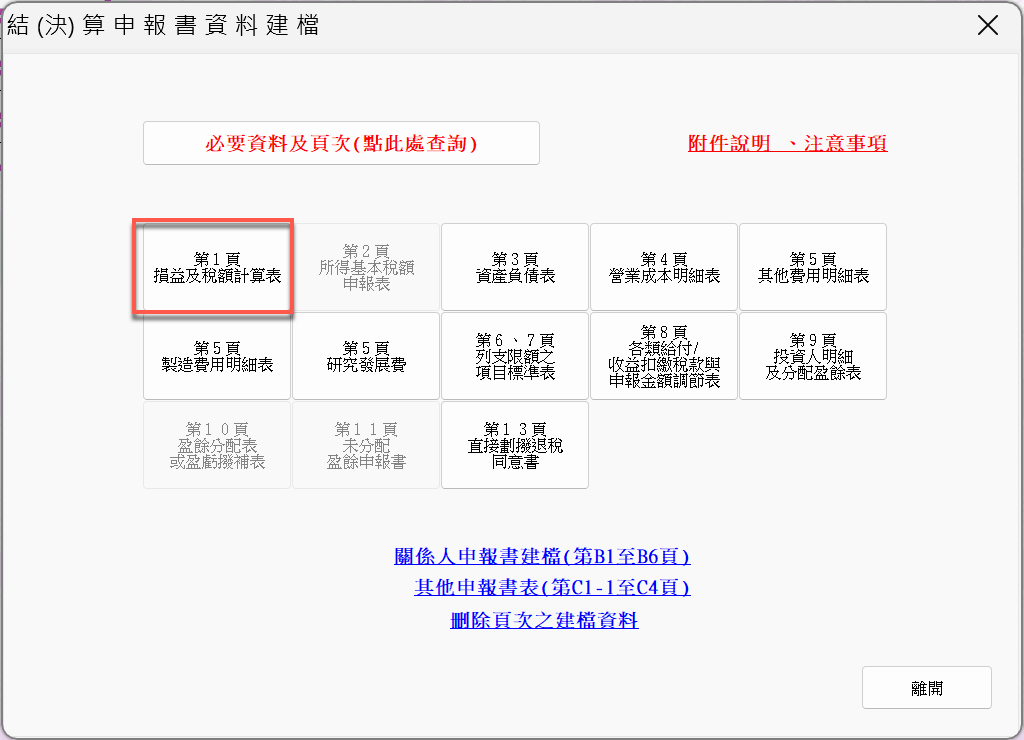Open 附件說明、注意事項 link
Image resolution: width=1024 pixels, height=740 pixels.
click(788, 143)
